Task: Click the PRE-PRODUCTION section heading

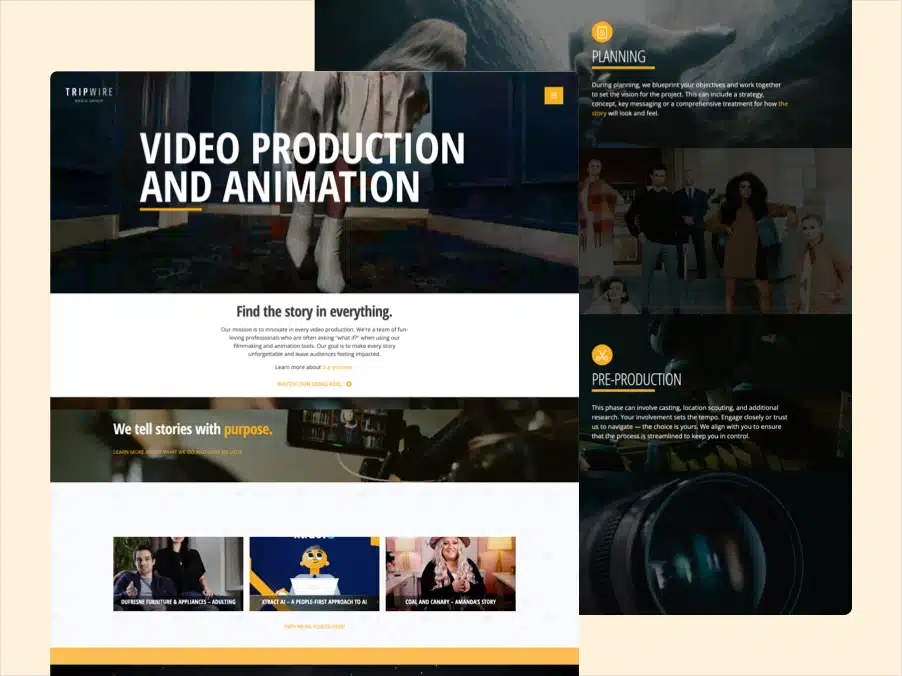Action: pyautogui.click(x=636, y=379)
